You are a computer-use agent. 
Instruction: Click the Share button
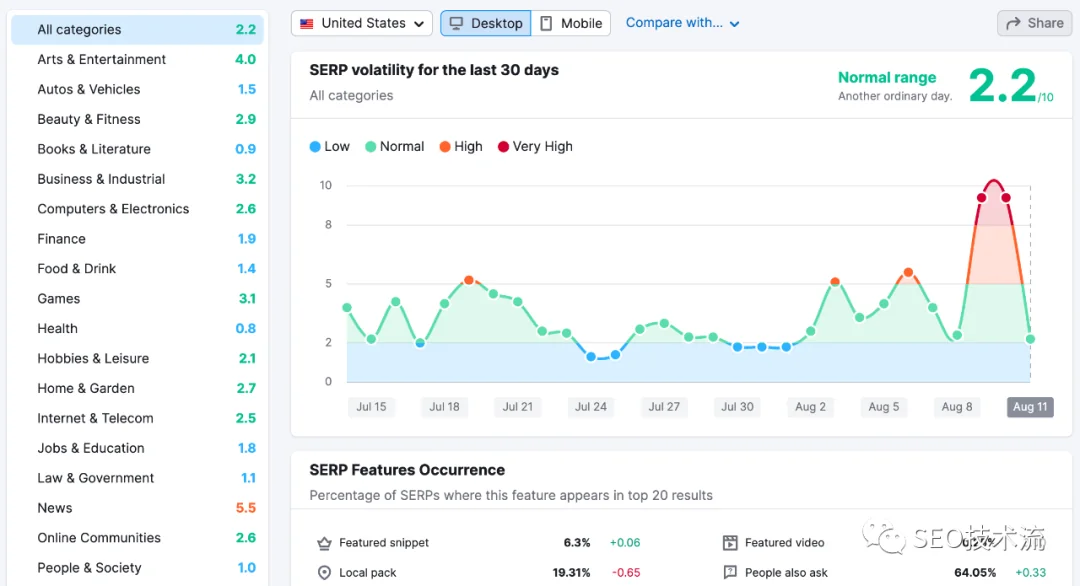pos(1035,23)
